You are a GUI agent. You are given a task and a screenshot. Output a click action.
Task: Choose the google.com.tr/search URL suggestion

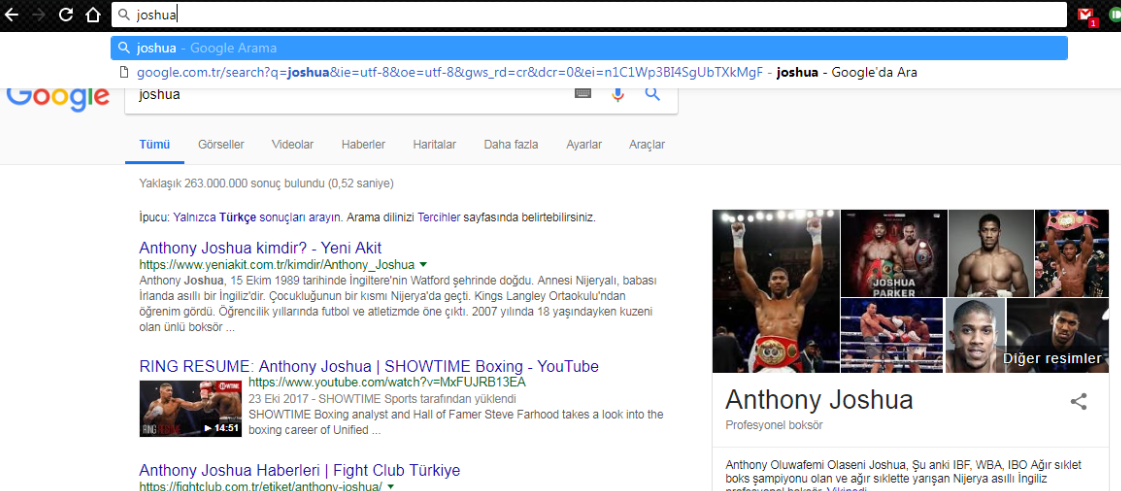(589, 72)
